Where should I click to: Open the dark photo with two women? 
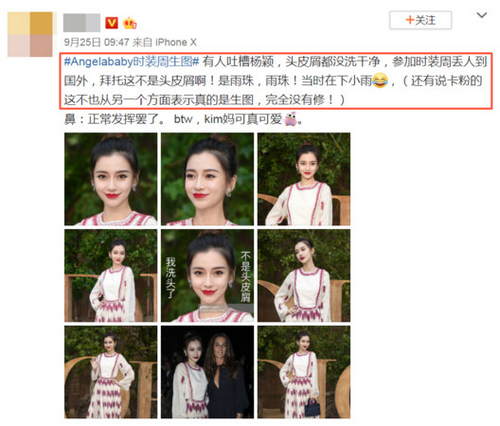pyautogui.click(x=207, y=372)
